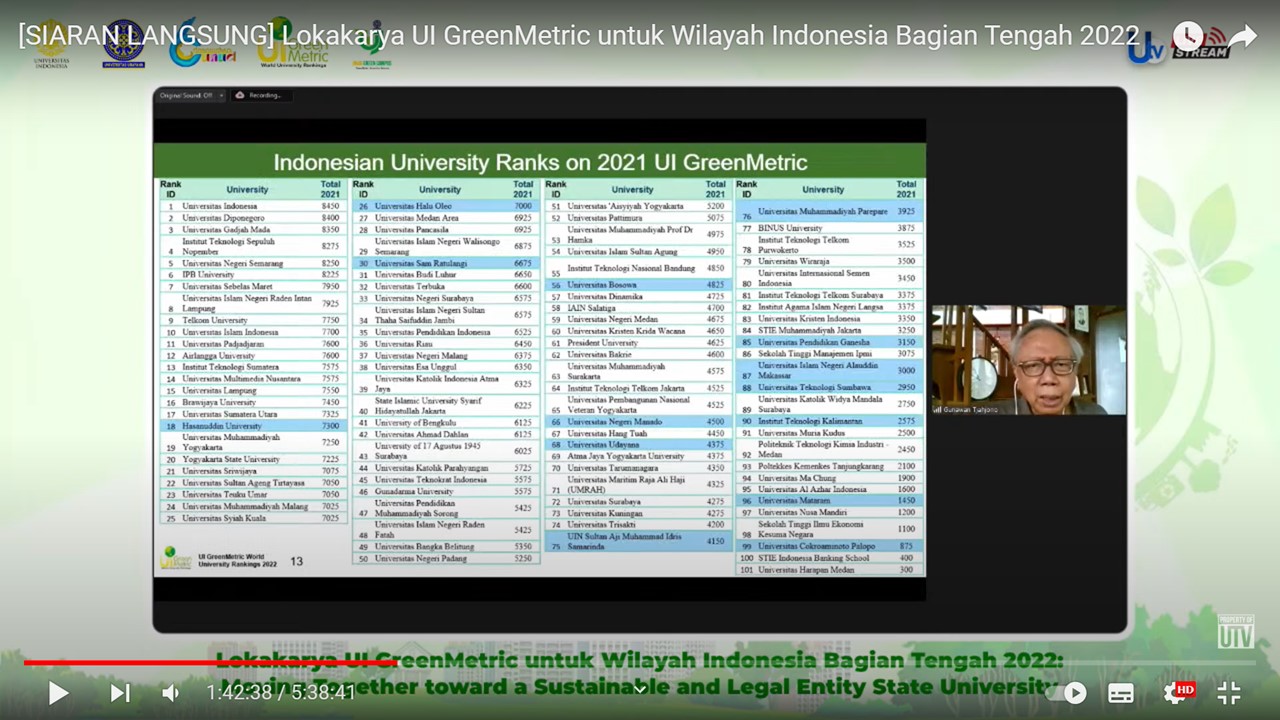
Task: Play the video
Action: coord(58,692)
